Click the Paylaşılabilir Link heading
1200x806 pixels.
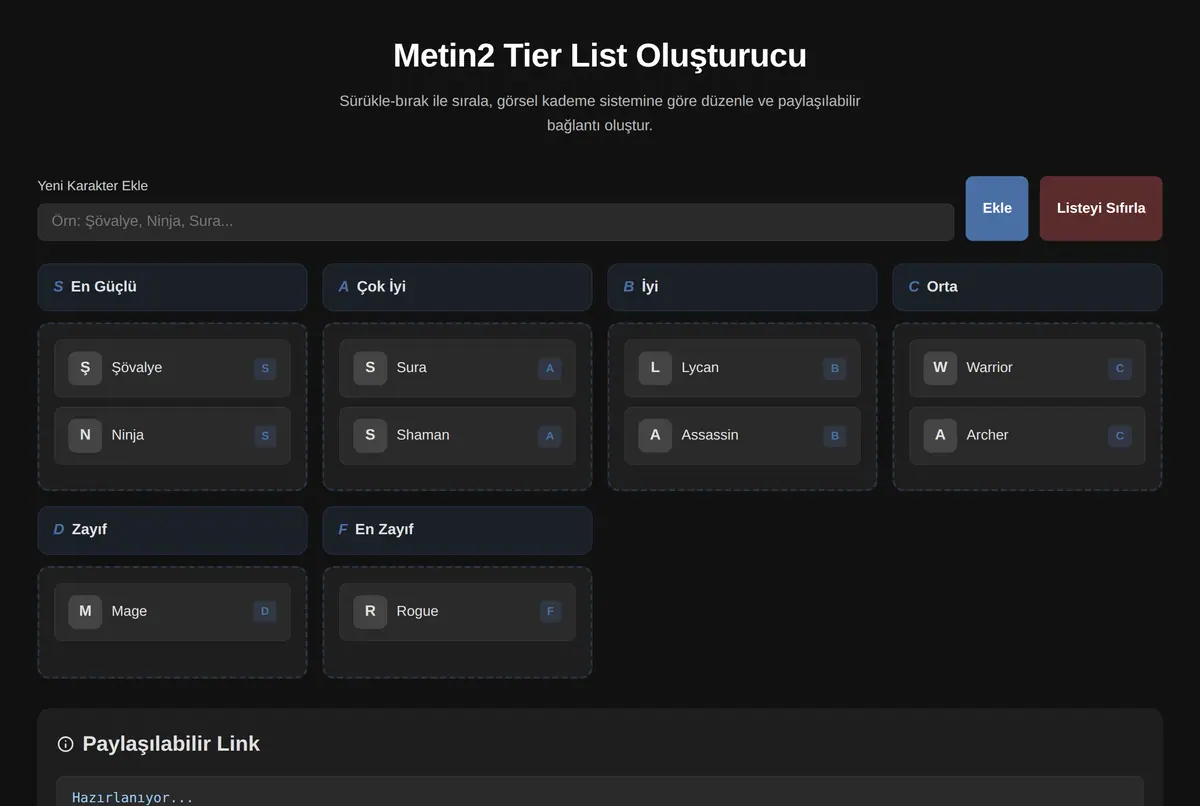[x=171, y=744]
